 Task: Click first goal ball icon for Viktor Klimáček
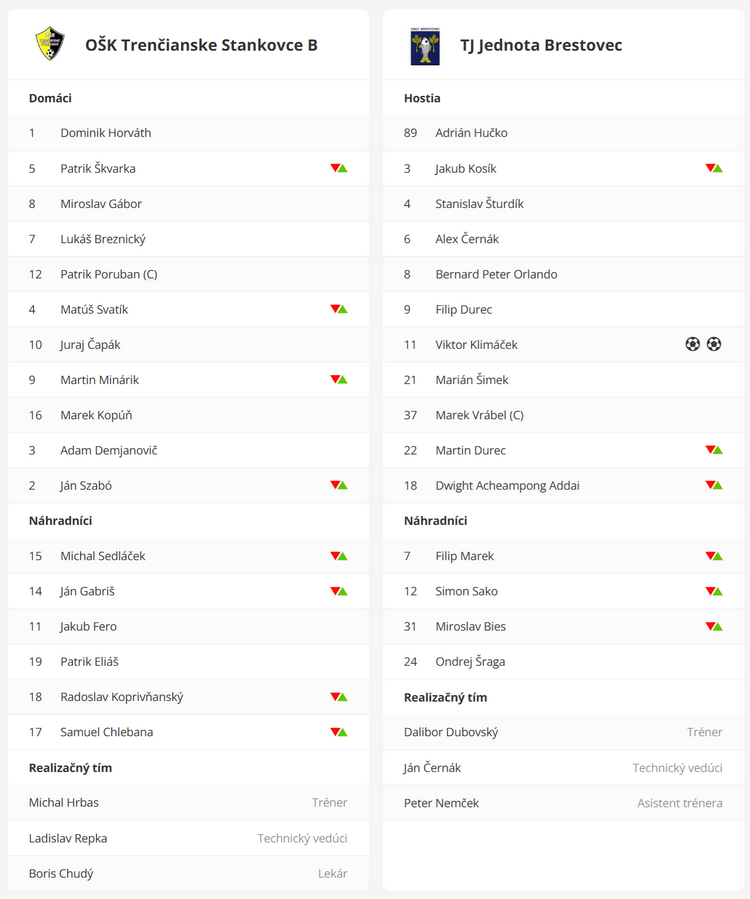coord(693,345)
